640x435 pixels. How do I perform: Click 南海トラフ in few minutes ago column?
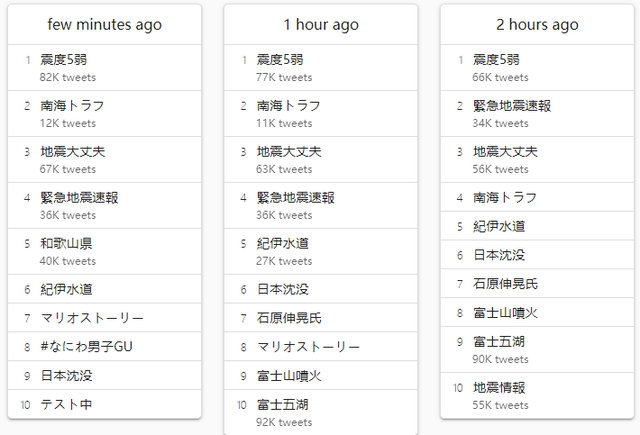pos(72,105)
